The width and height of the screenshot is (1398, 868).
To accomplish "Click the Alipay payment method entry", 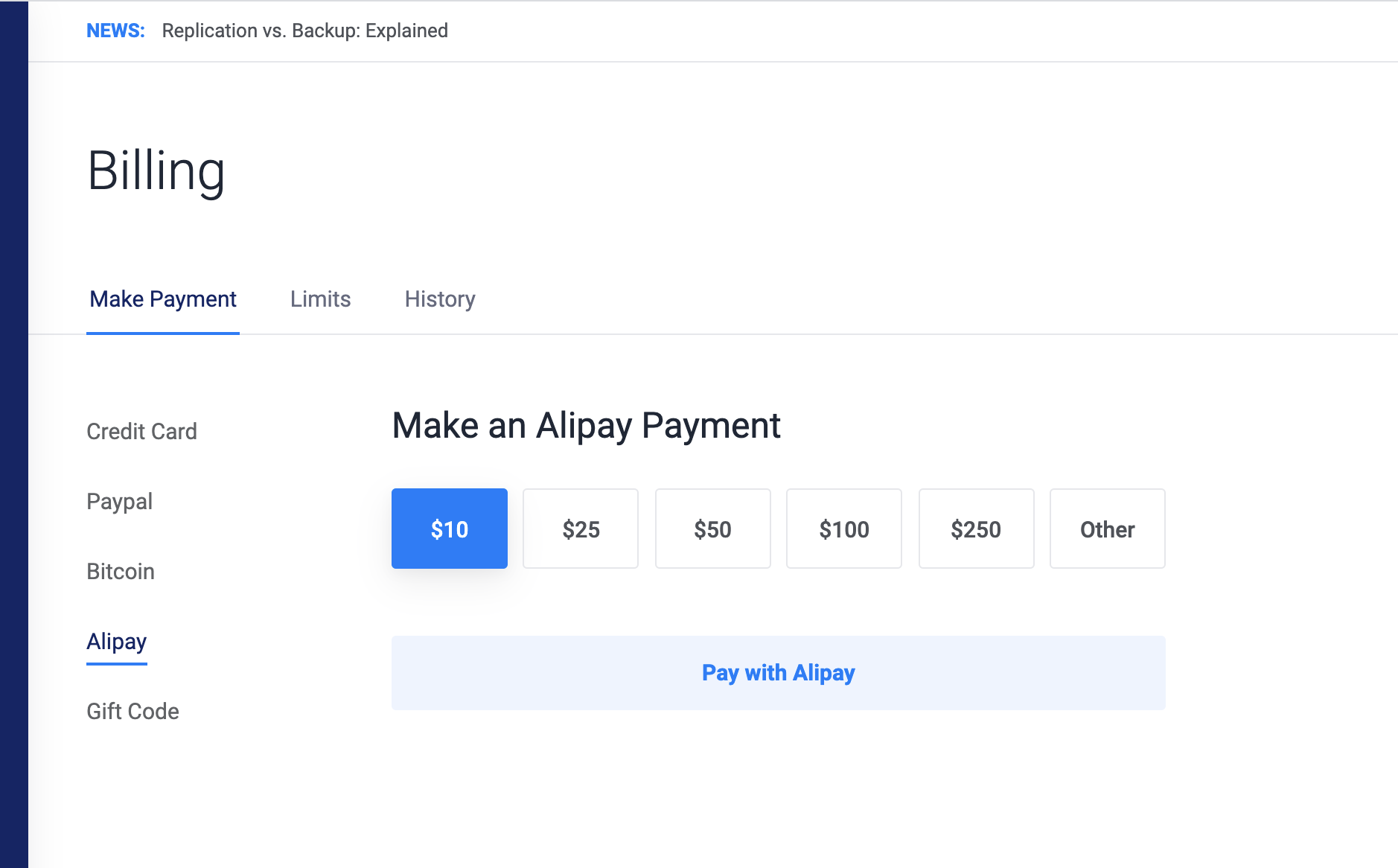I will pyautogui.click(x=117, y=642).
